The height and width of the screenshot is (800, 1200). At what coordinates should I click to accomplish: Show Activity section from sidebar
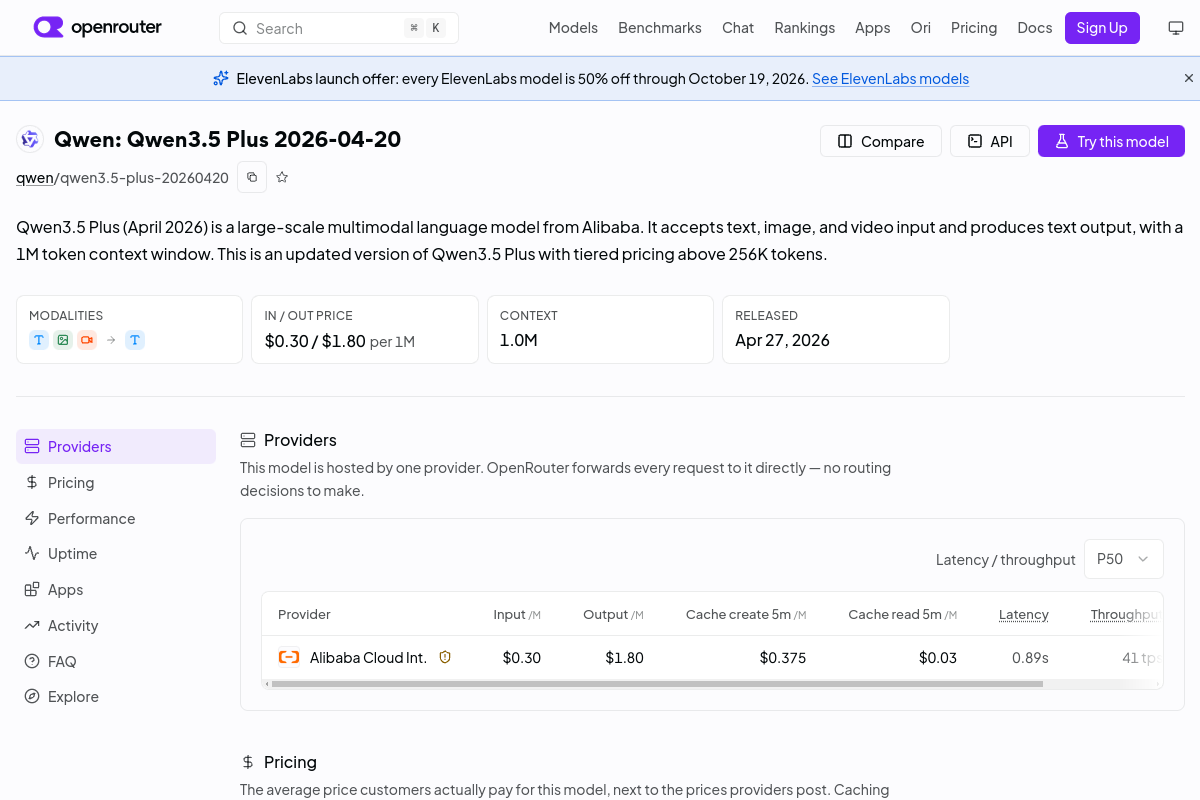pyautogui.click(x=116, y=625)
